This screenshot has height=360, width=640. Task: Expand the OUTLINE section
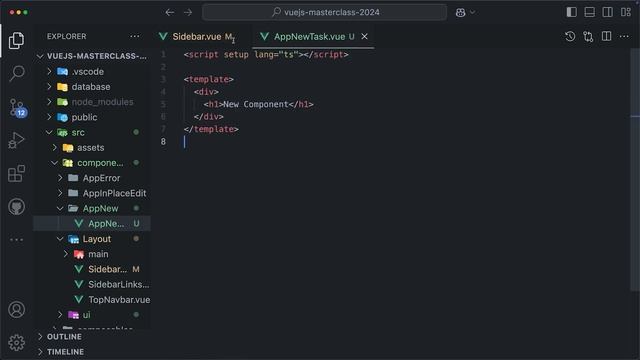(x=92, y=337)
